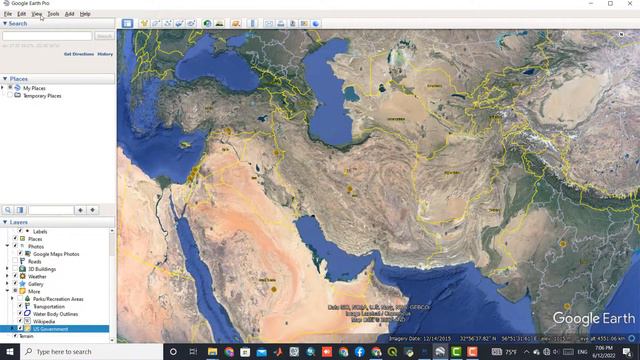Expand the Weather layer group
This screenshot has height=360, width=640.
pyautogui.click(x=7, y=276)
